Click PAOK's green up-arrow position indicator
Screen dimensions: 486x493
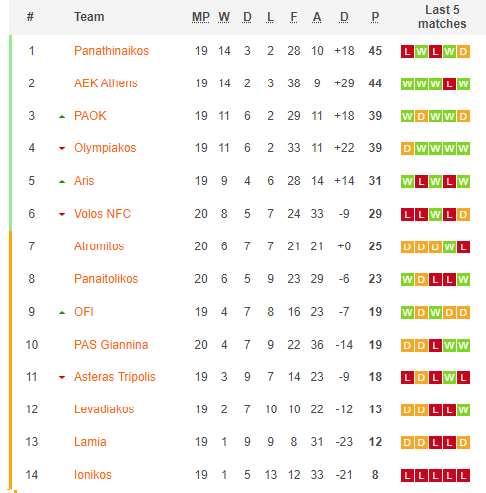[x=62, y=117]
